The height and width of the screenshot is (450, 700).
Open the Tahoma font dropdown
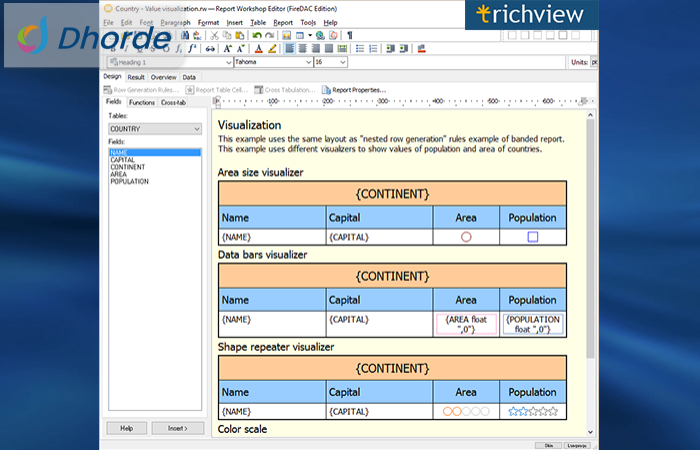tap(273, 62)
